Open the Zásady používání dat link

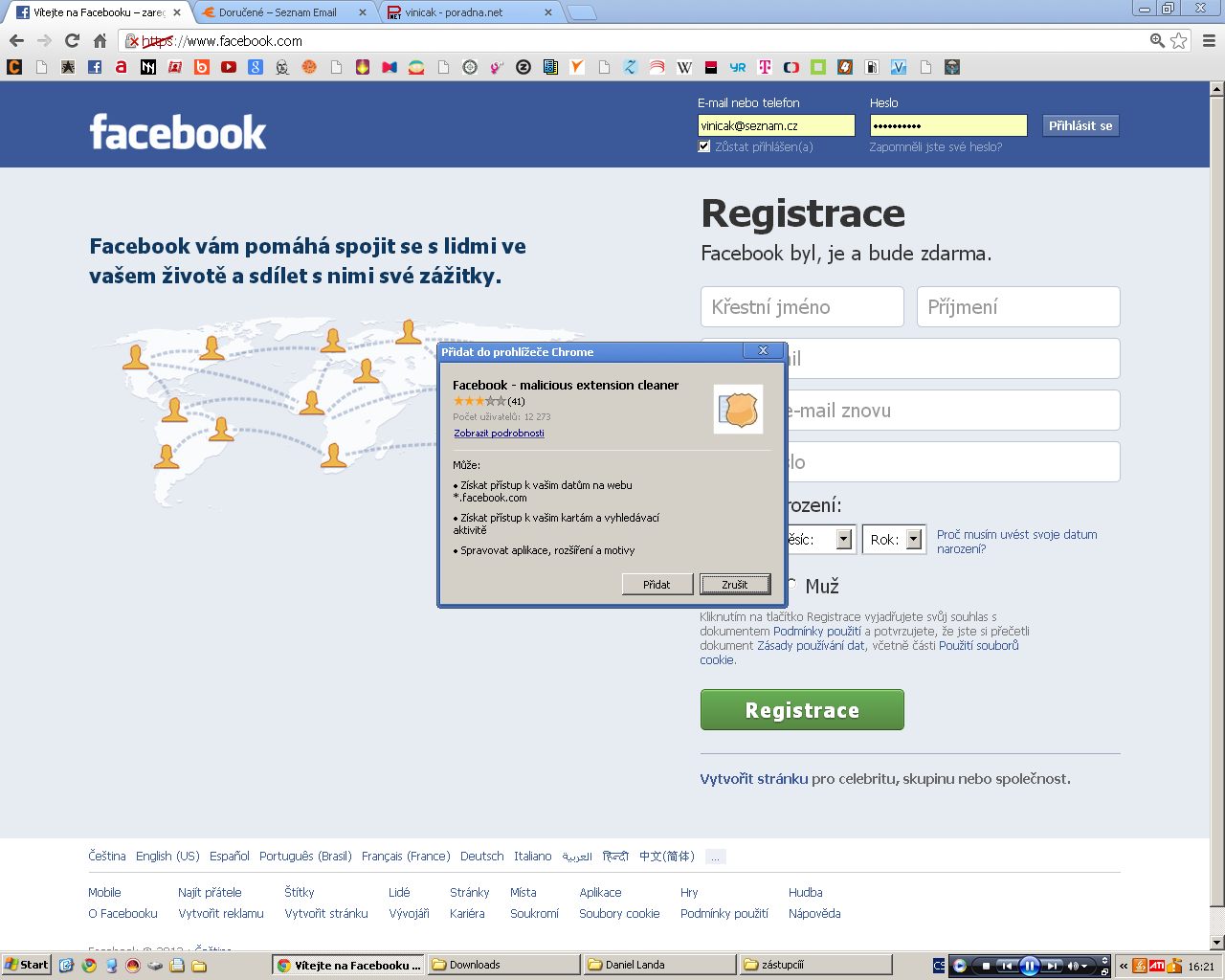[x=812, y=646]
